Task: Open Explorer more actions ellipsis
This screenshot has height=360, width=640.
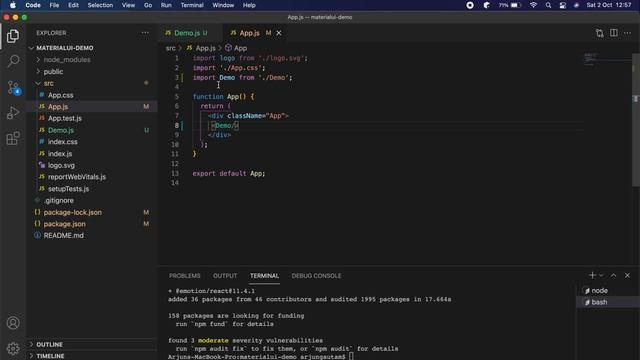Action: point(145,33)
